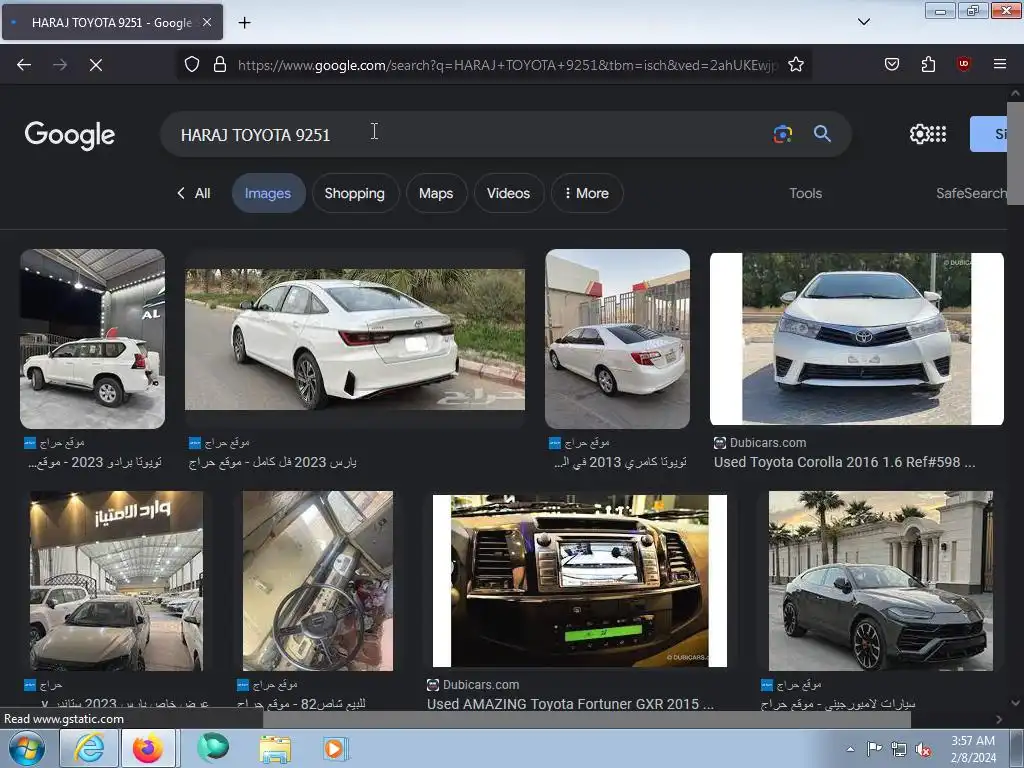Image resolution: width=1024 pixels, height=768 pixels.
Task: Click the network connection tray icon
Action: pos(899,749)
